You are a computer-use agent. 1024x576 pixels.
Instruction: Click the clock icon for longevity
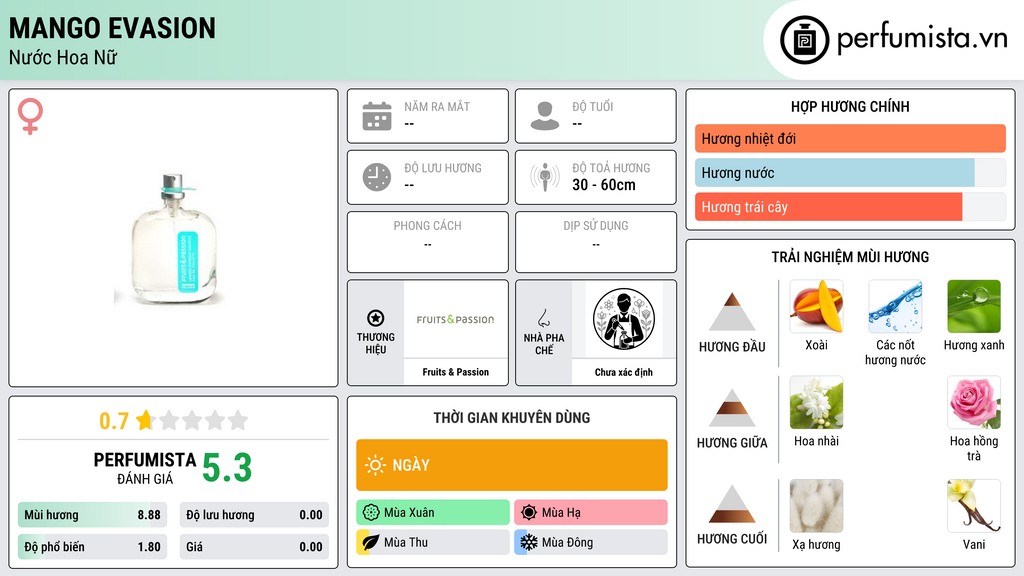377,177
